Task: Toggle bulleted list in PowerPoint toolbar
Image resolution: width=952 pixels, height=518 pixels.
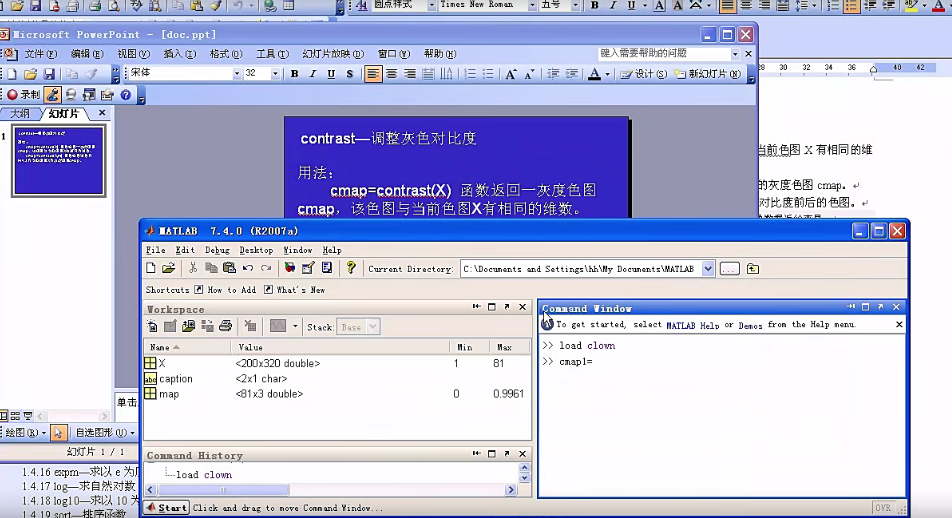Action: click(488, 74)
